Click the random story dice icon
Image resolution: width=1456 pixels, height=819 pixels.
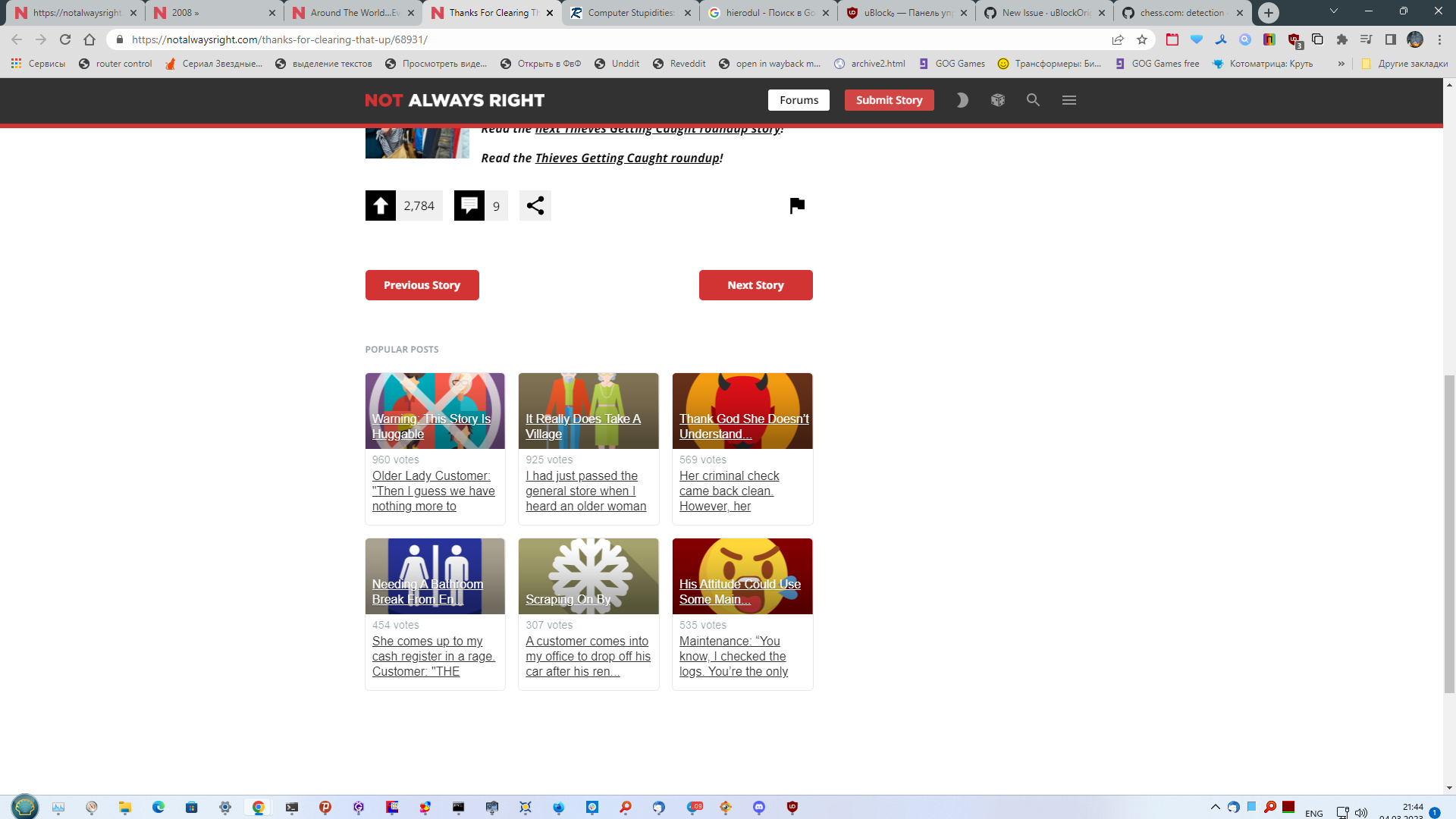click(x=998, y=100)
